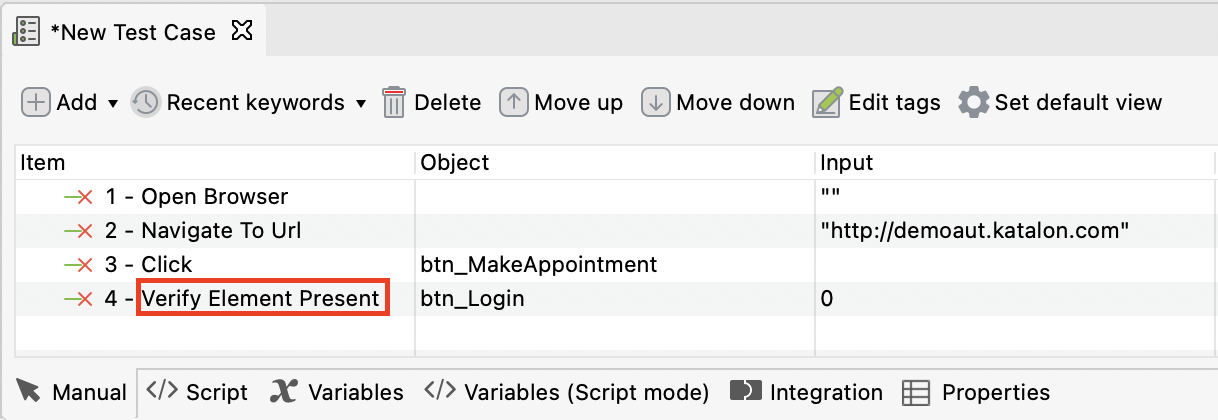Open the Add dropdown arrow
The width and height of the screenshot is (1218, 420).
click(x=113, y=103)
